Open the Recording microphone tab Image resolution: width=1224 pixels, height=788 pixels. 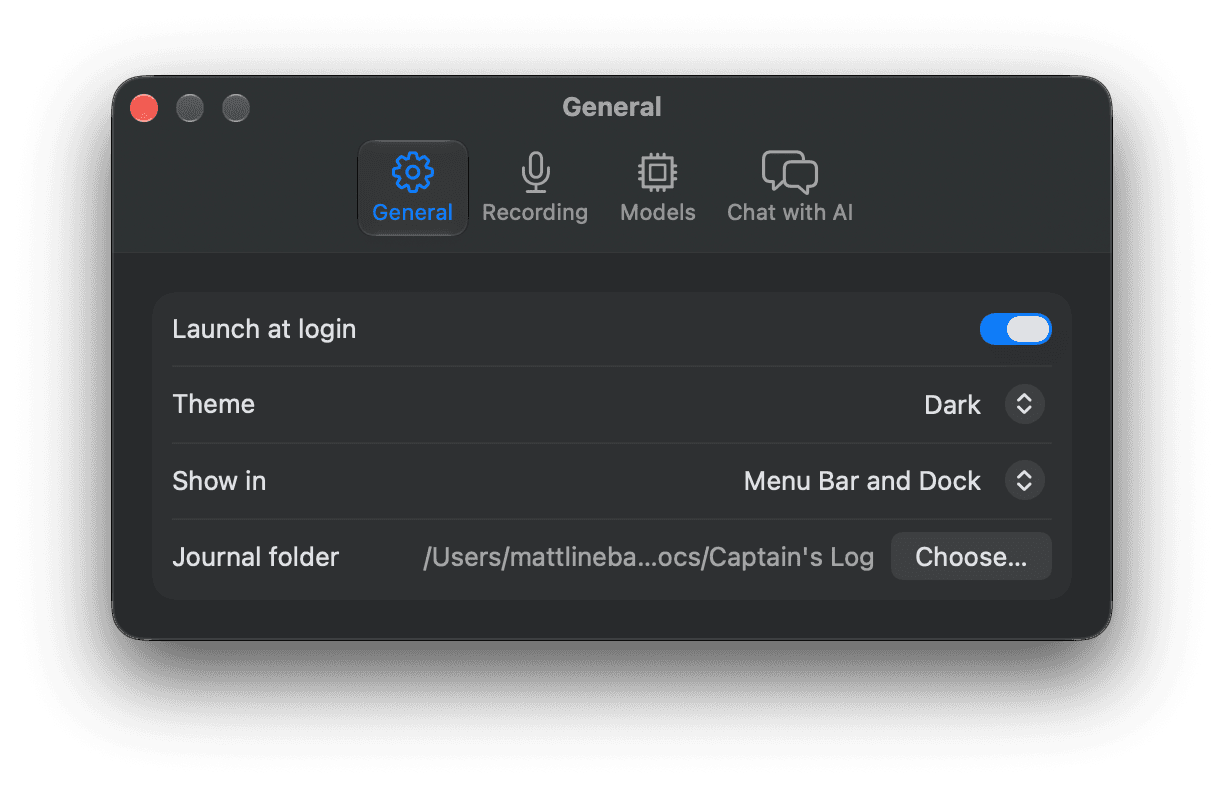[x=535, y=188]
